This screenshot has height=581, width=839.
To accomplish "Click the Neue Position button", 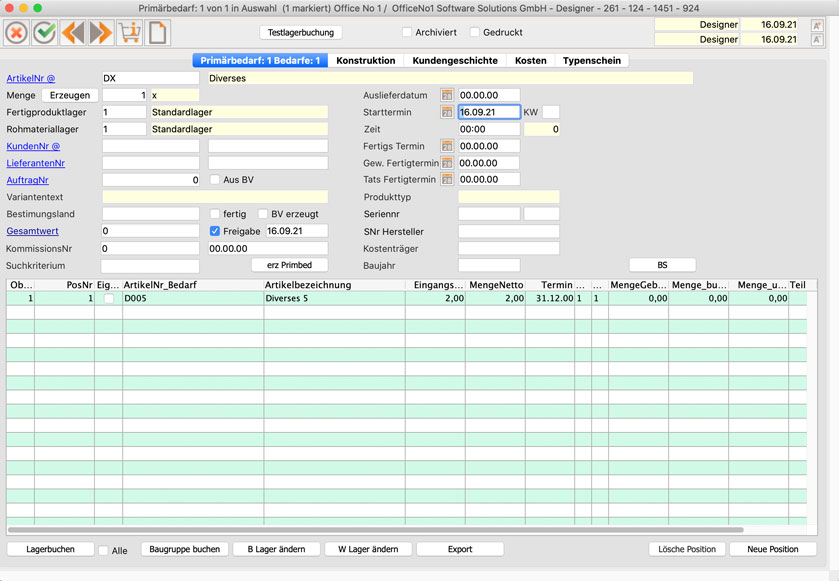I will [773, 549].
